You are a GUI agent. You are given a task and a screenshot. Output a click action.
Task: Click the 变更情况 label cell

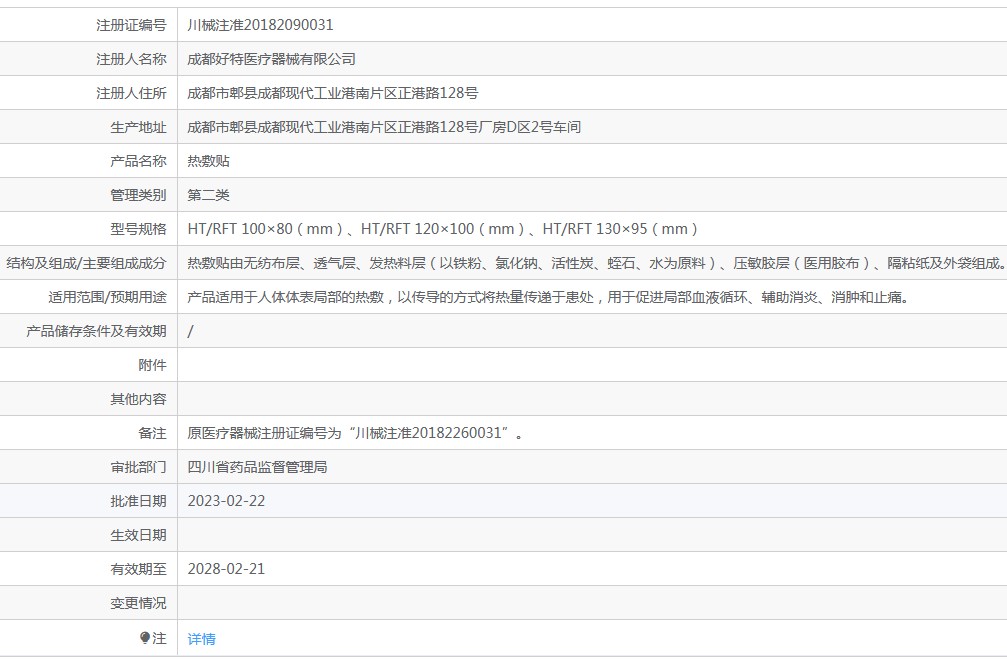pyautogui.click(x=89, y=603)
